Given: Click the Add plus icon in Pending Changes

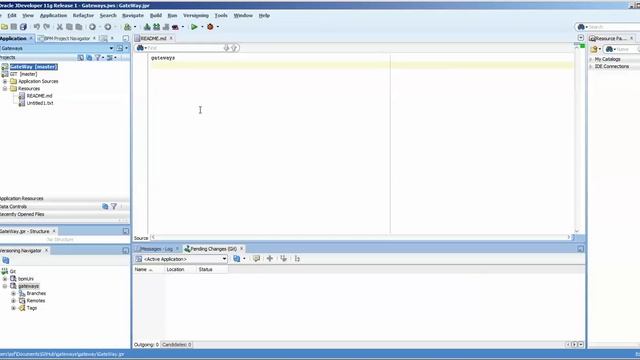Looking at the screenshot, I should pyautogui.click(x=270, y=259).
